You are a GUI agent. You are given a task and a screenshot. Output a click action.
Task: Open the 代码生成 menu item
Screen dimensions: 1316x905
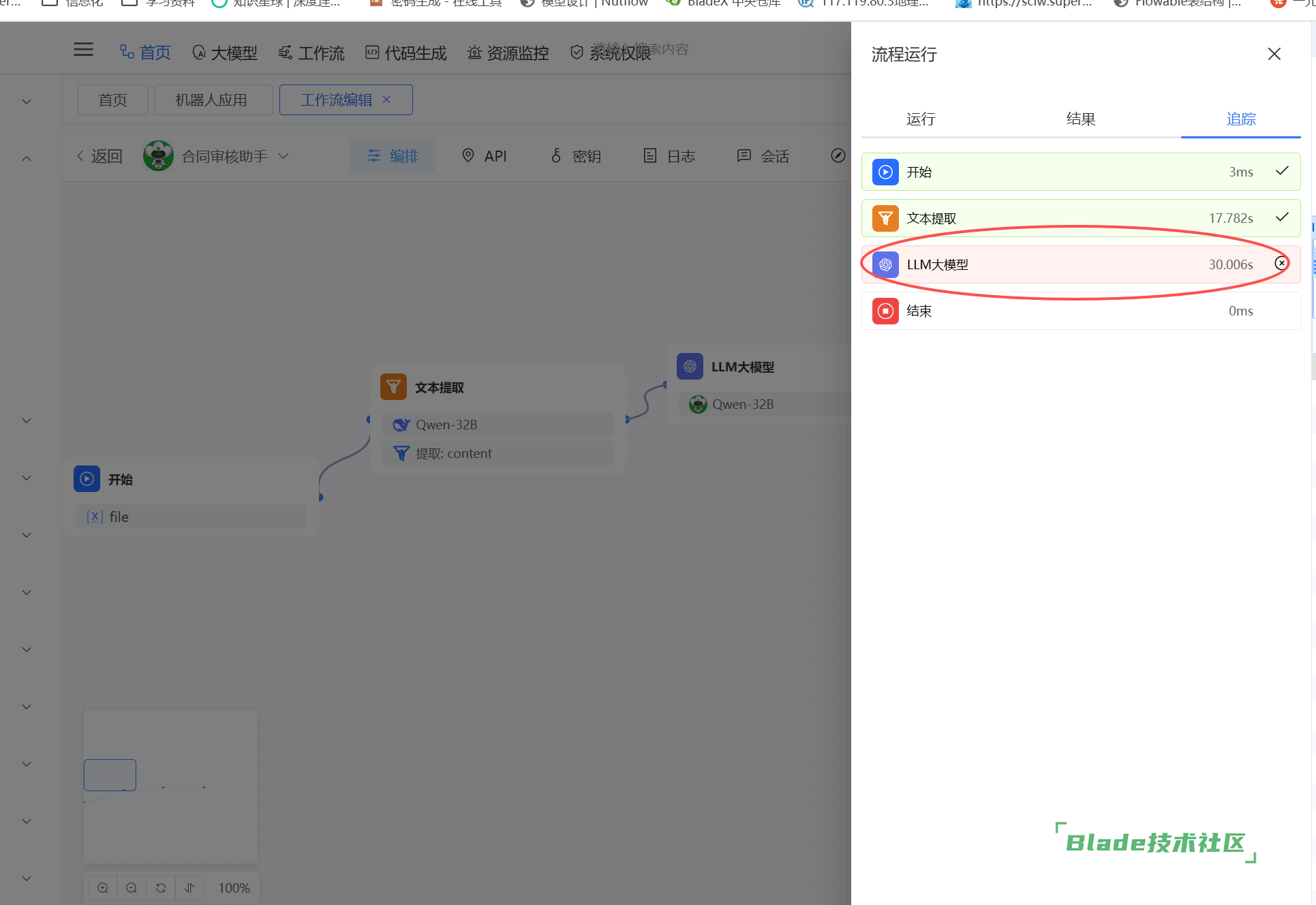[x=406, y=52]
